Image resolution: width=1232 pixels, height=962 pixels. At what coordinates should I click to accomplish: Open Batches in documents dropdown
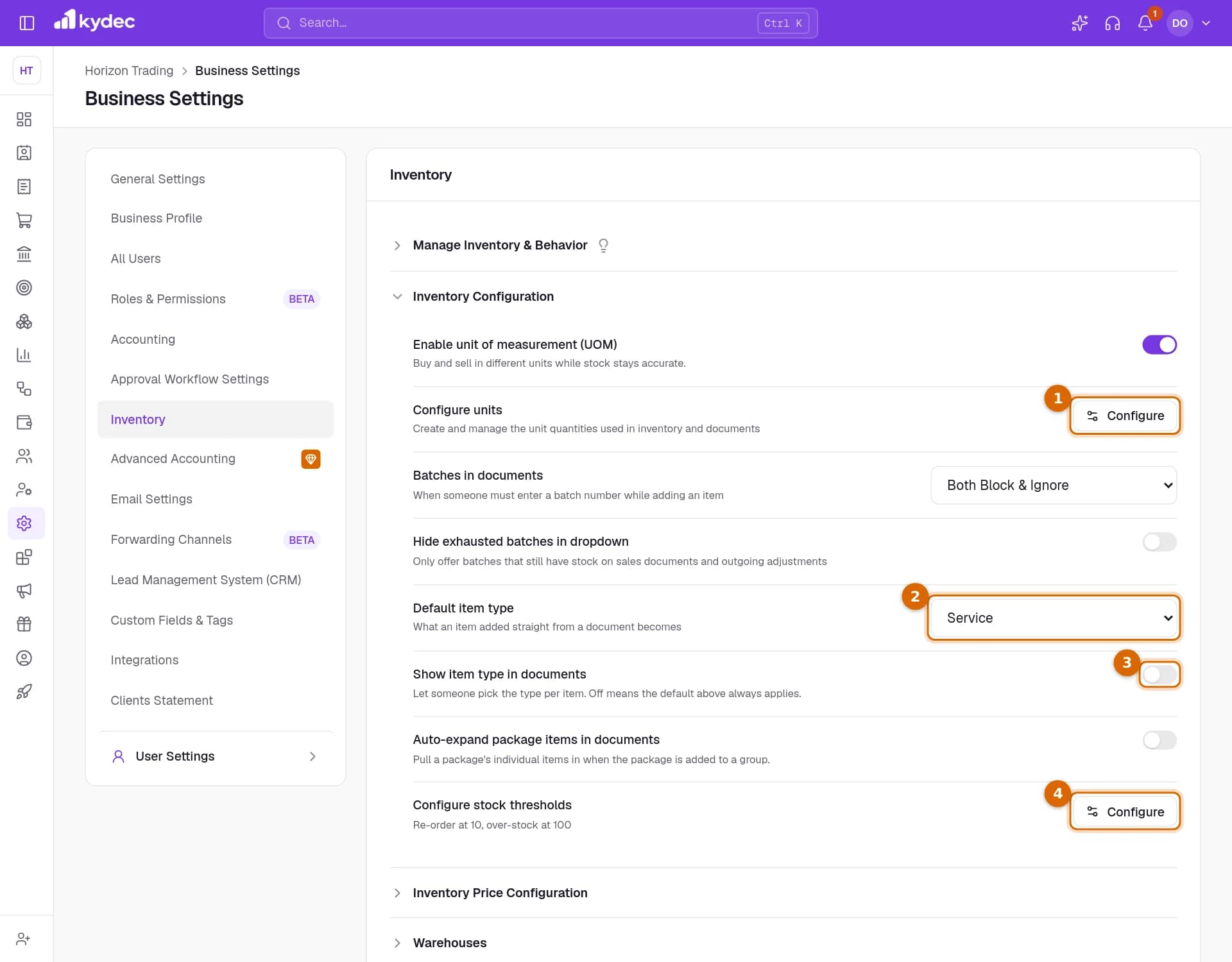pyautogui.click(x=1054, y=485)
